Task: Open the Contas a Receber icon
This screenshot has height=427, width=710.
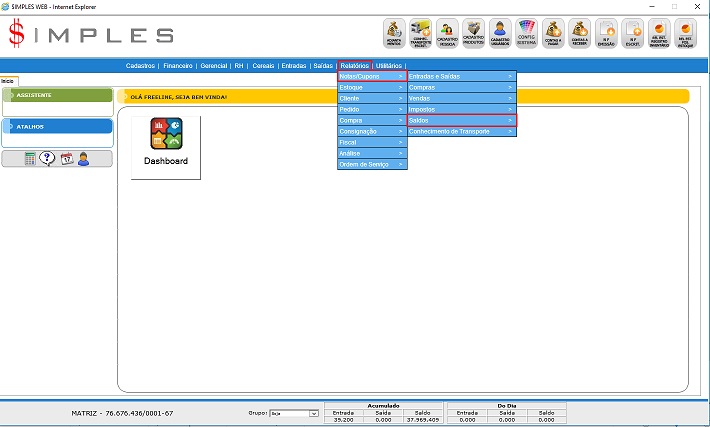Action: point(579,34)
